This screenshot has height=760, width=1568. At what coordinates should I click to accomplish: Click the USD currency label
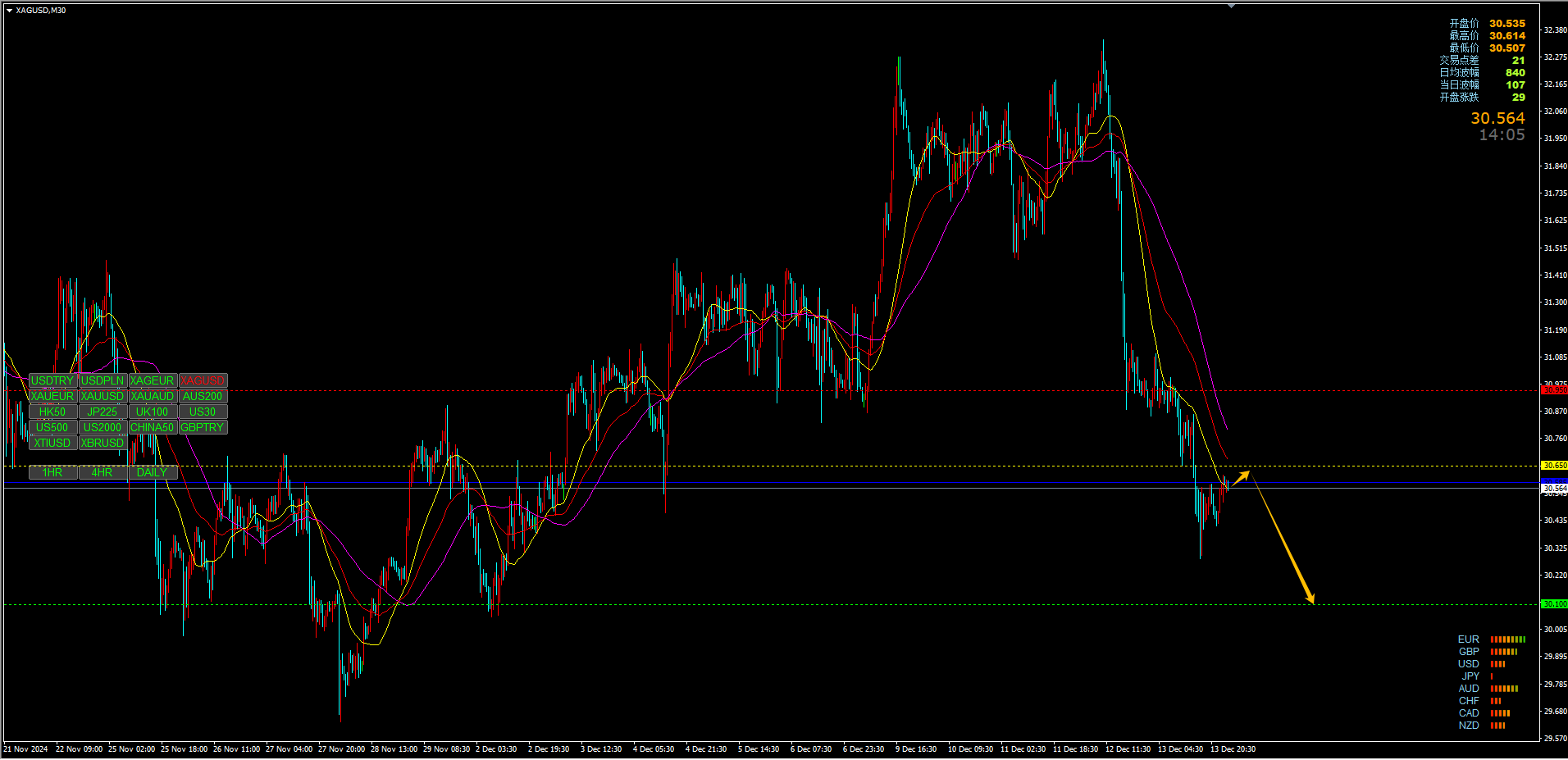pyautogui.click(x=1469, y=664)
